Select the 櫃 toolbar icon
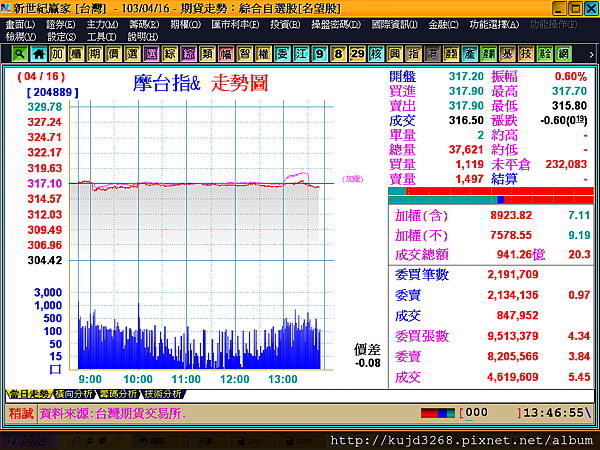This screenshot has width=600, height=450. (x=76, y=54)
